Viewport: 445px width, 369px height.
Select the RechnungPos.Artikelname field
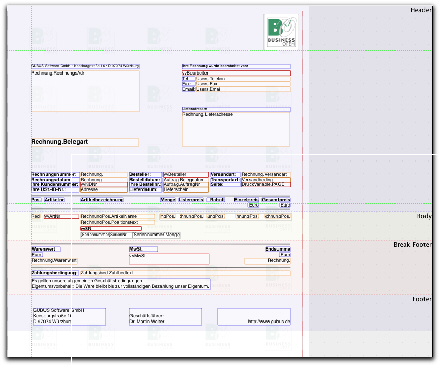pyautogui.click(x=117, y=216)
